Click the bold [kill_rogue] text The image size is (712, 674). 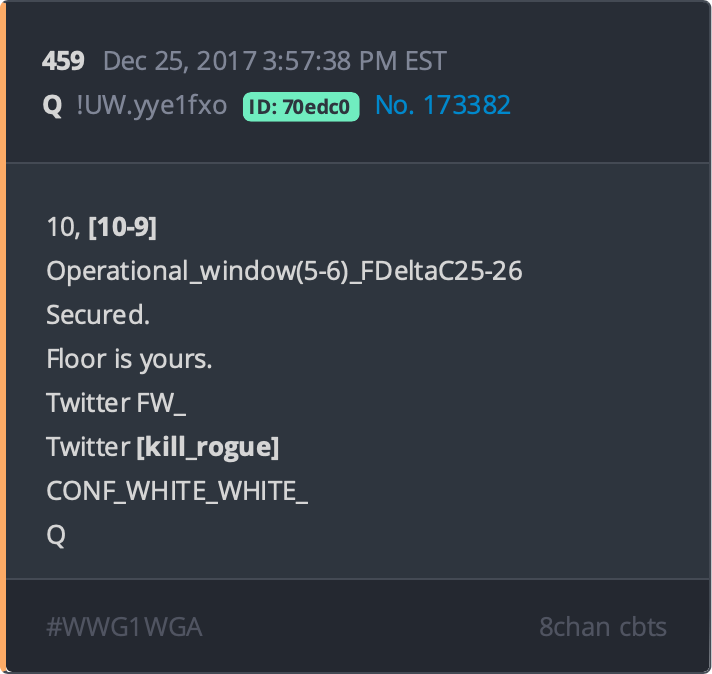click(x=208, y=447)
